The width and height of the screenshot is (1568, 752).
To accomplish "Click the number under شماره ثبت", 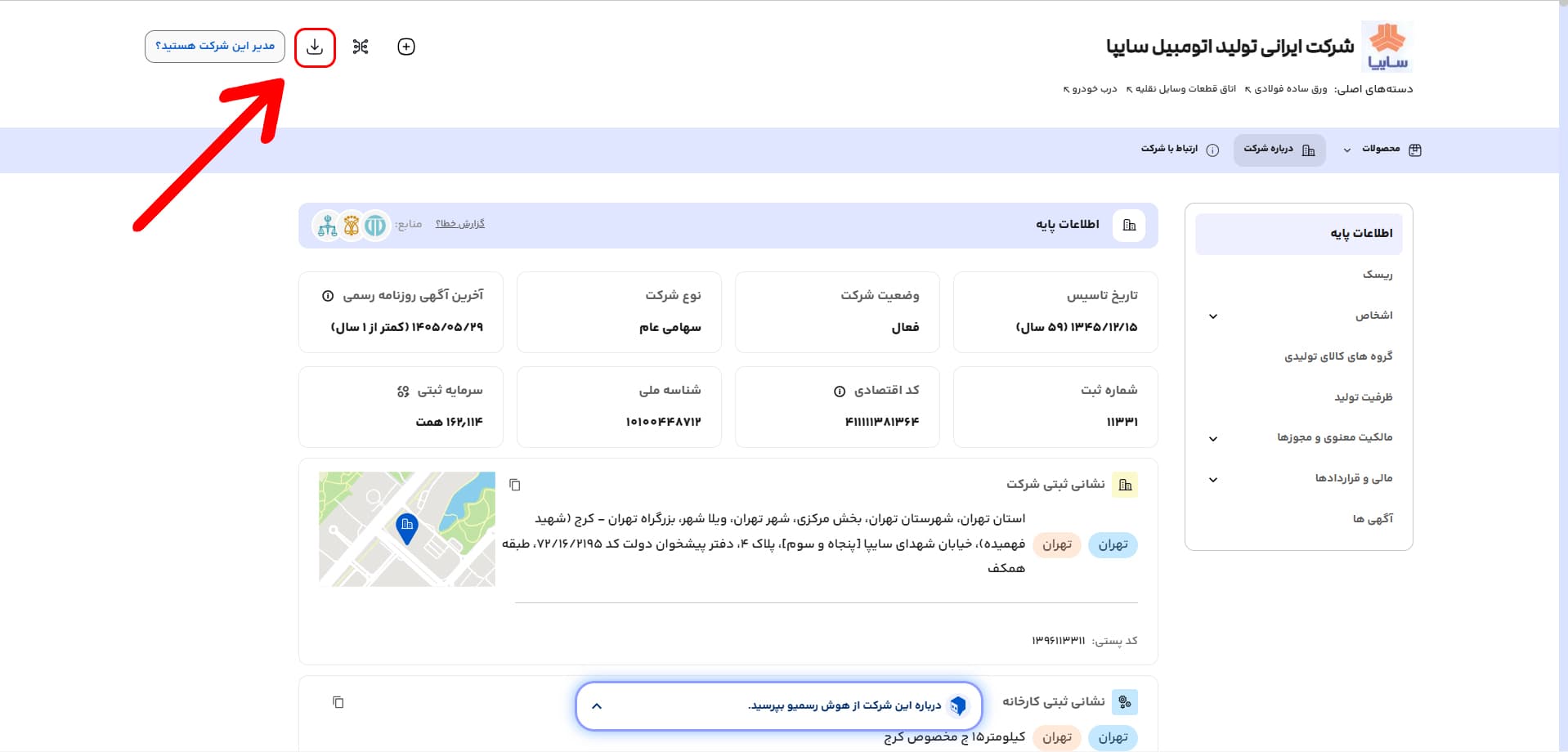I will coord(1122,423).
